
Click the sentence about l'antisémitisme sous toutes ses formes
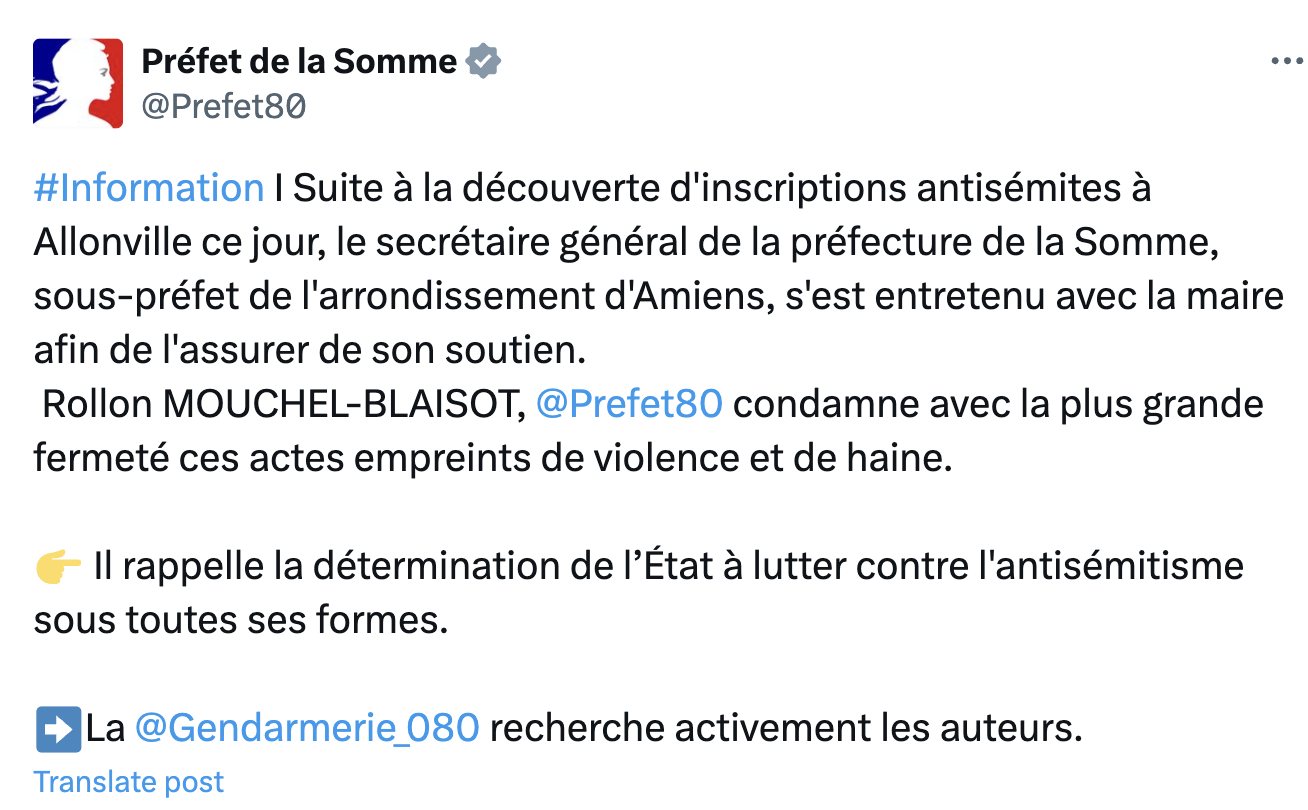pyautogui.click(x=639, y=593)
